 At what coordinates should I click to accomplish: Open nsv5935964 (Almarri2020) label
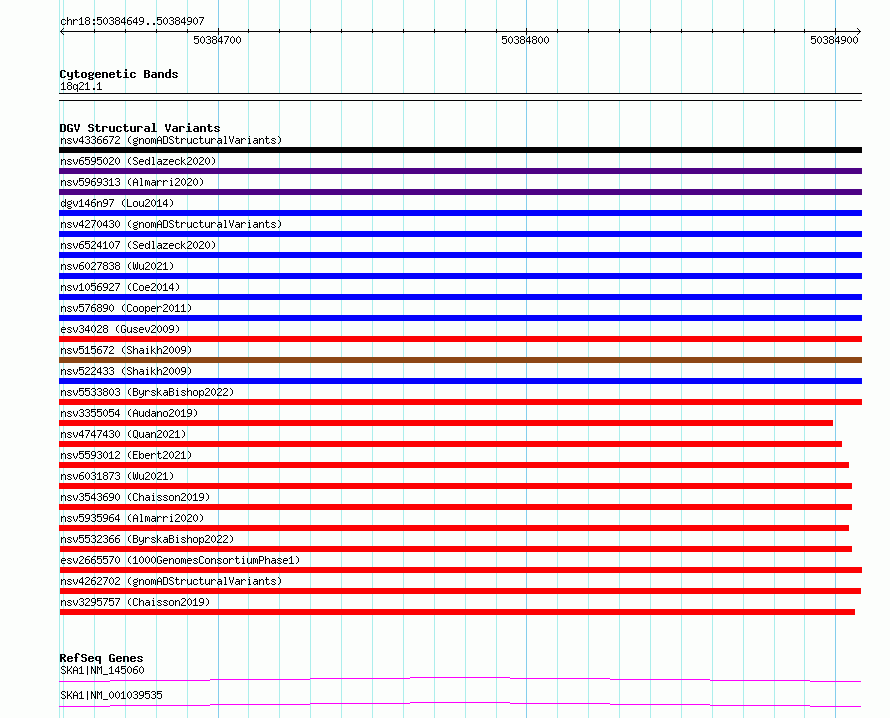[132, 518]
